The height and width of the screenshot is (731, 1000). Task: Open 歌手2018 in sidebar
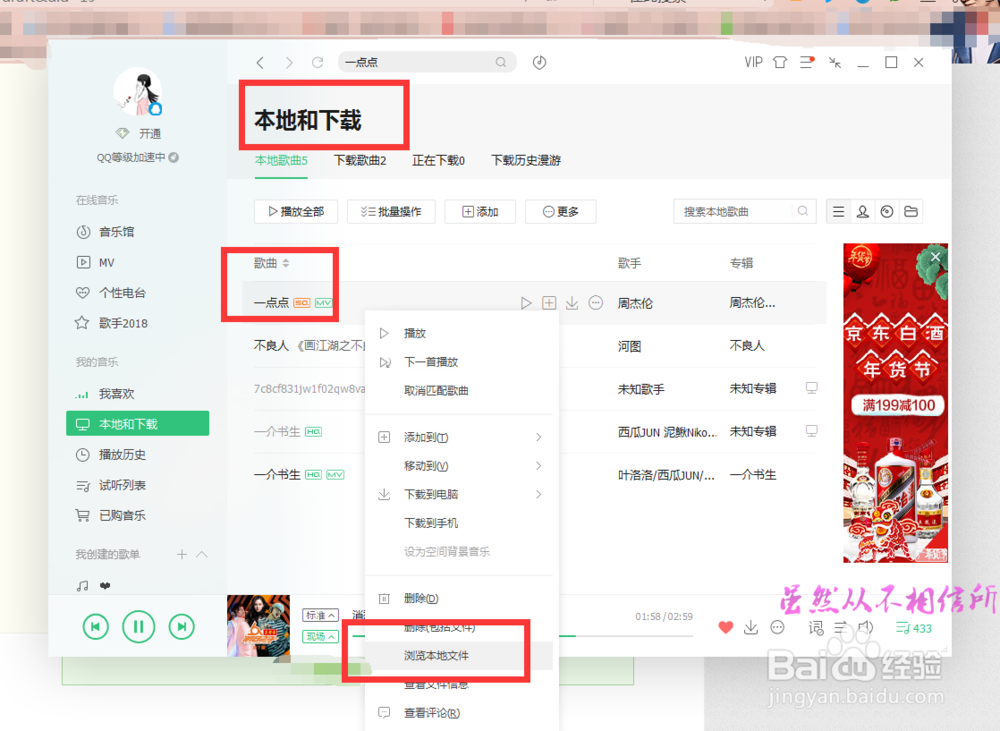(x=123, y=323)
